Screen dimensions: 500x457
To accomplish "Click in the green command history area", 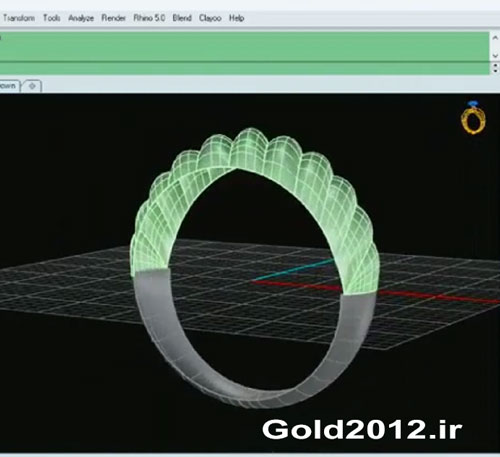I will pyautogui.click(x=244, y=46).
